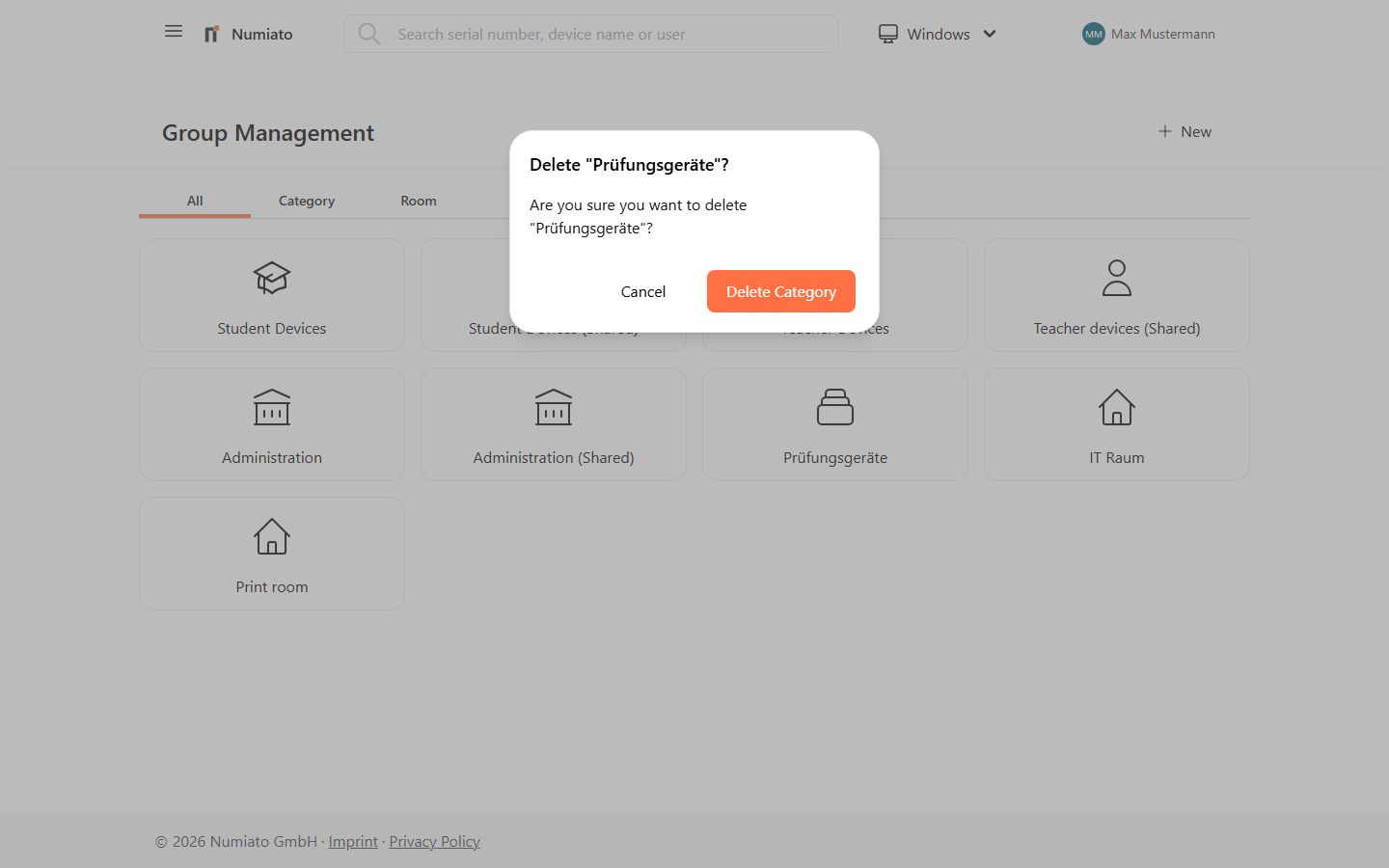This screenshot has height=868, width=1389.
Task: Switch to the Room tab
Action: (x=419, y=201)
